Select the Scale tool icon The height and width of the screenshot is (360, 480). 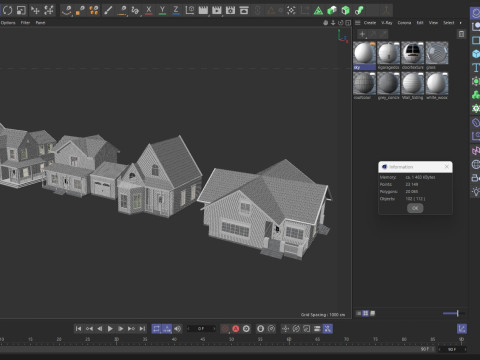(x=21, y=10)
